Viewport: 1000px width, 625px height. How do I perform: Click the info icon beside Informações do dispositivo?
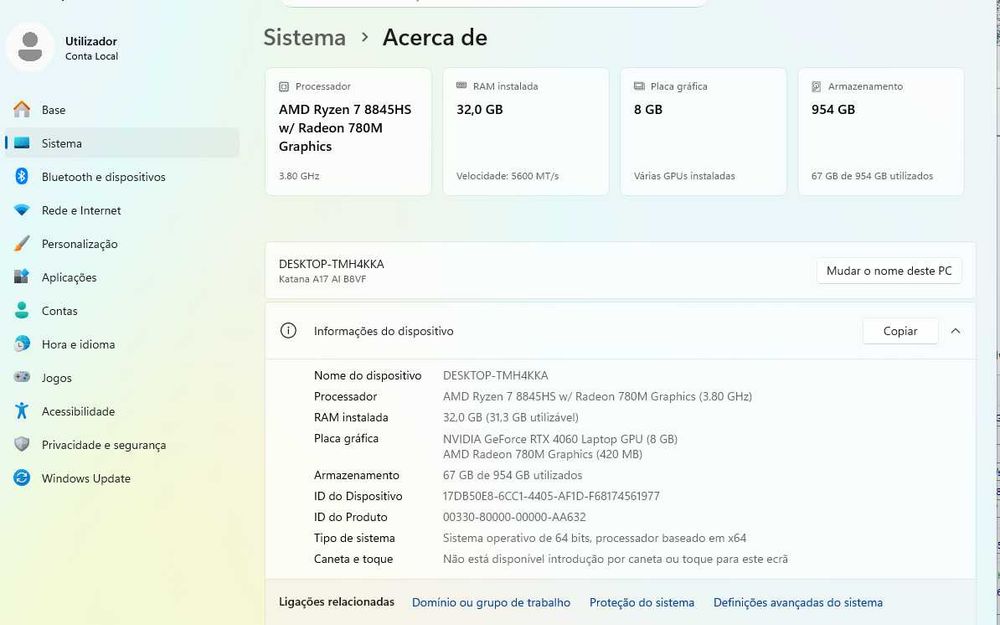(288, 331)
